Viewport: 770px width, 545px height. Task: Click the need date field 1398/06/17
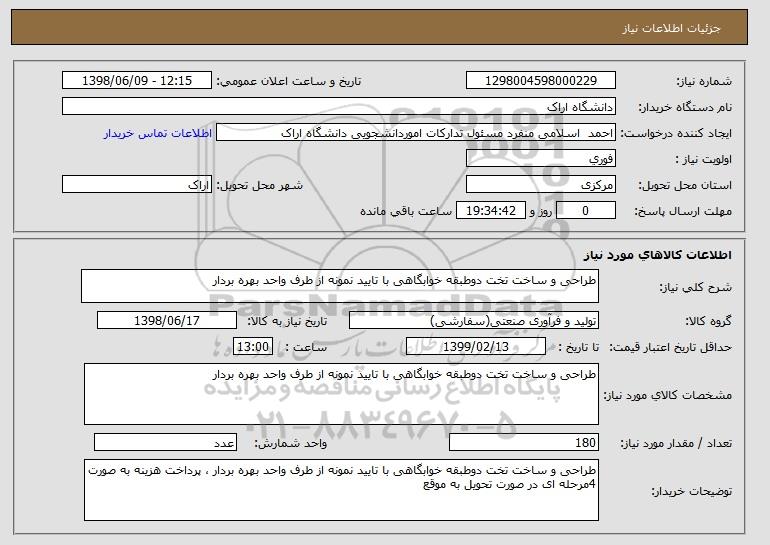(x=167, y=321)
